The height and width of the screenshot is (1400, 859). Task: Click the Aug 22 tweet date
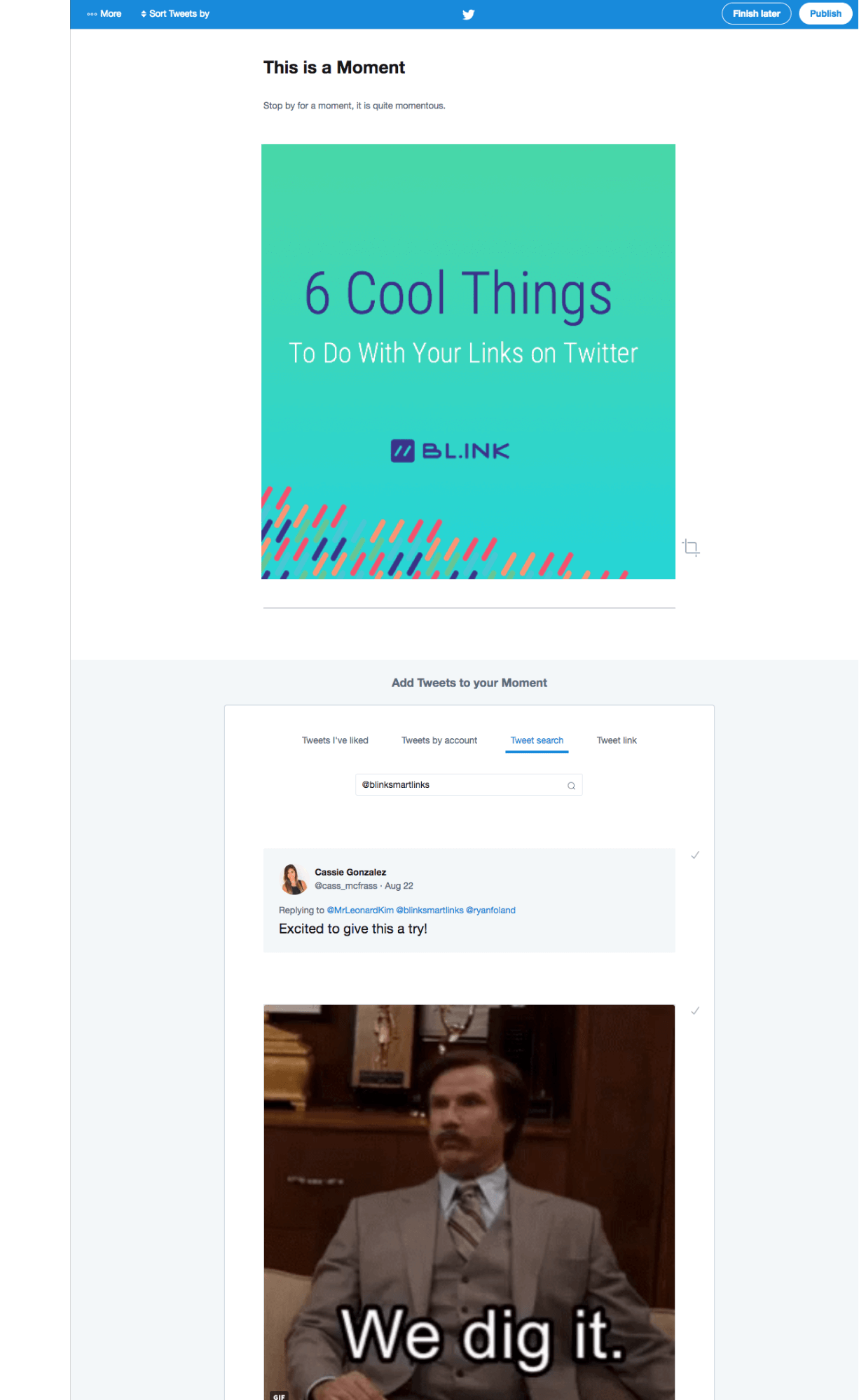(399, 886)
